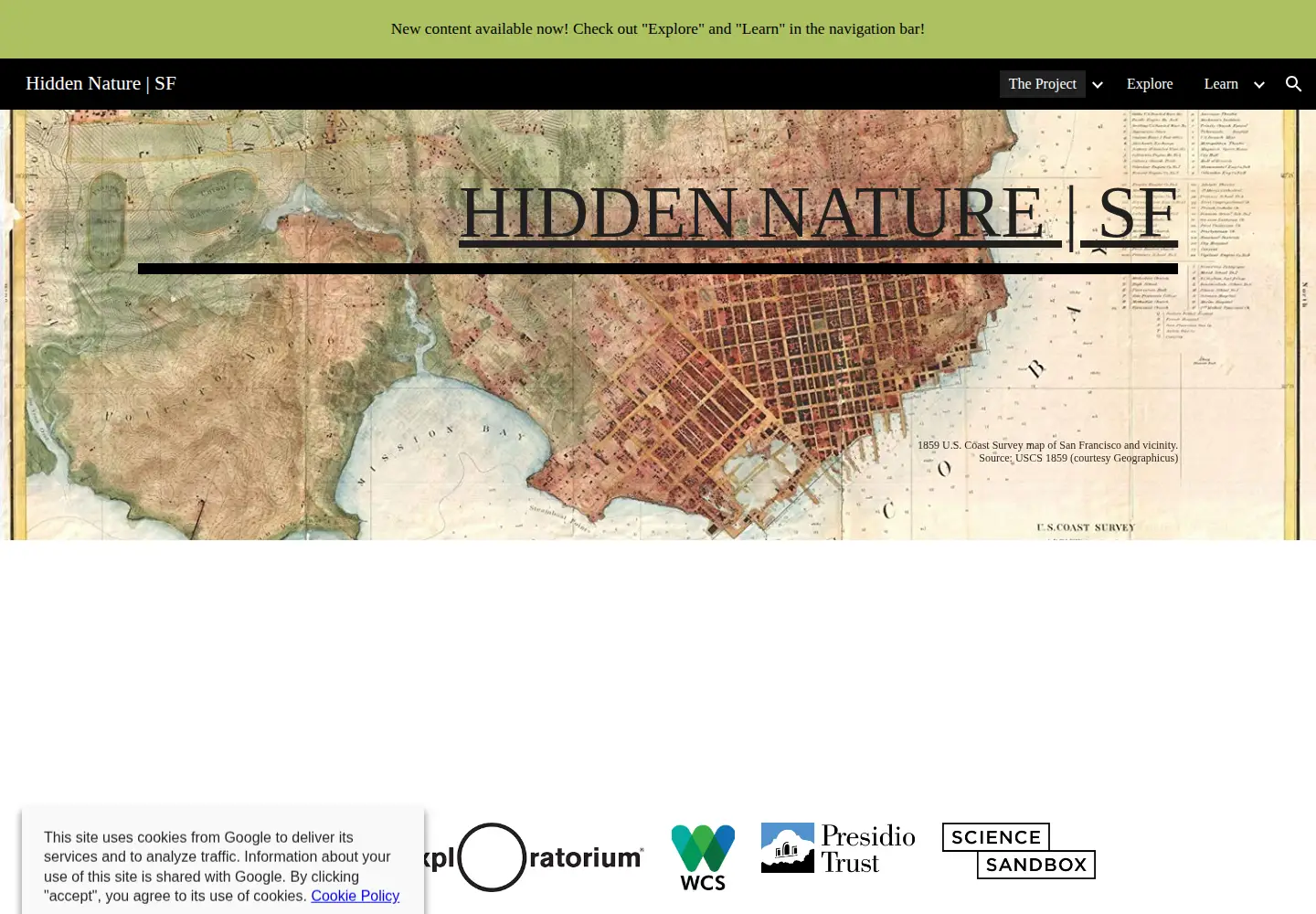Click the WCS logo
The height and width of the screenshot is (914, 1316).
703,857
